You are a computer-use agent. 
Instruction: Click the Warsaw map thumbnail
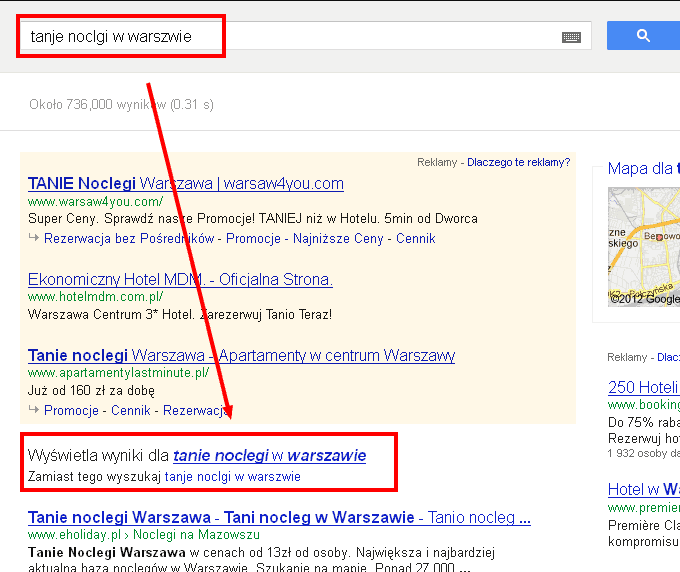tap(643, 247)
